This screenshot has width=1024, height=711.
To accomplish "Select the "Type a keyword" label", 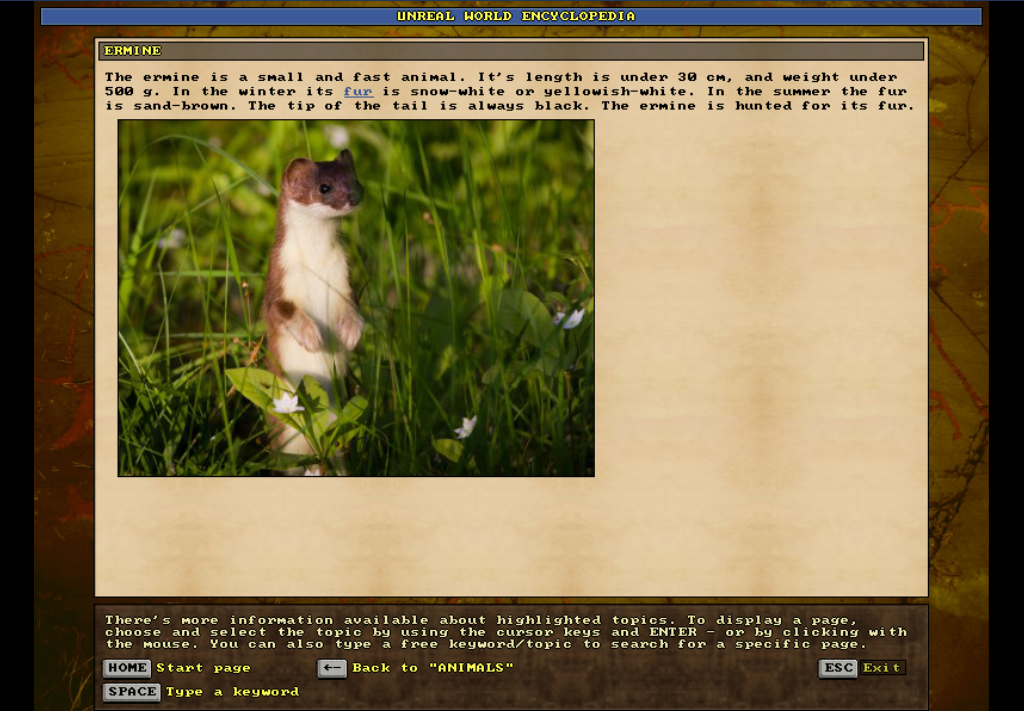I will click(232, 692).
